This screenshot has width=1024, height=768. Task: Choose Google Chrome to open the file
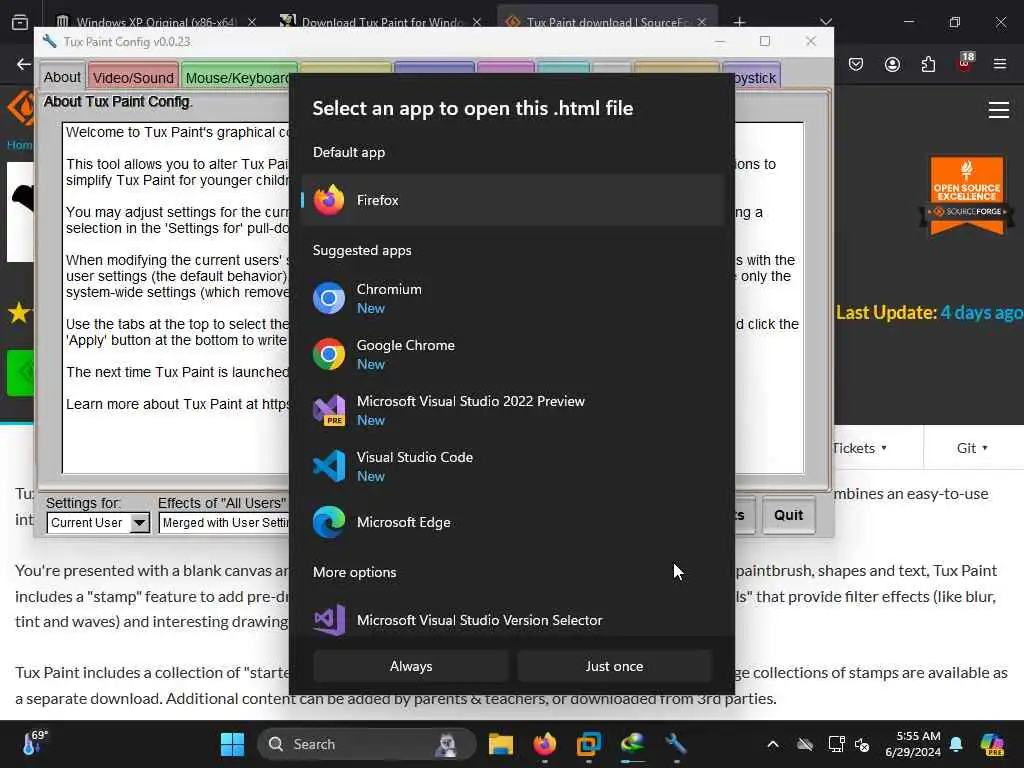pyautogui.click(x=513, y=355)
